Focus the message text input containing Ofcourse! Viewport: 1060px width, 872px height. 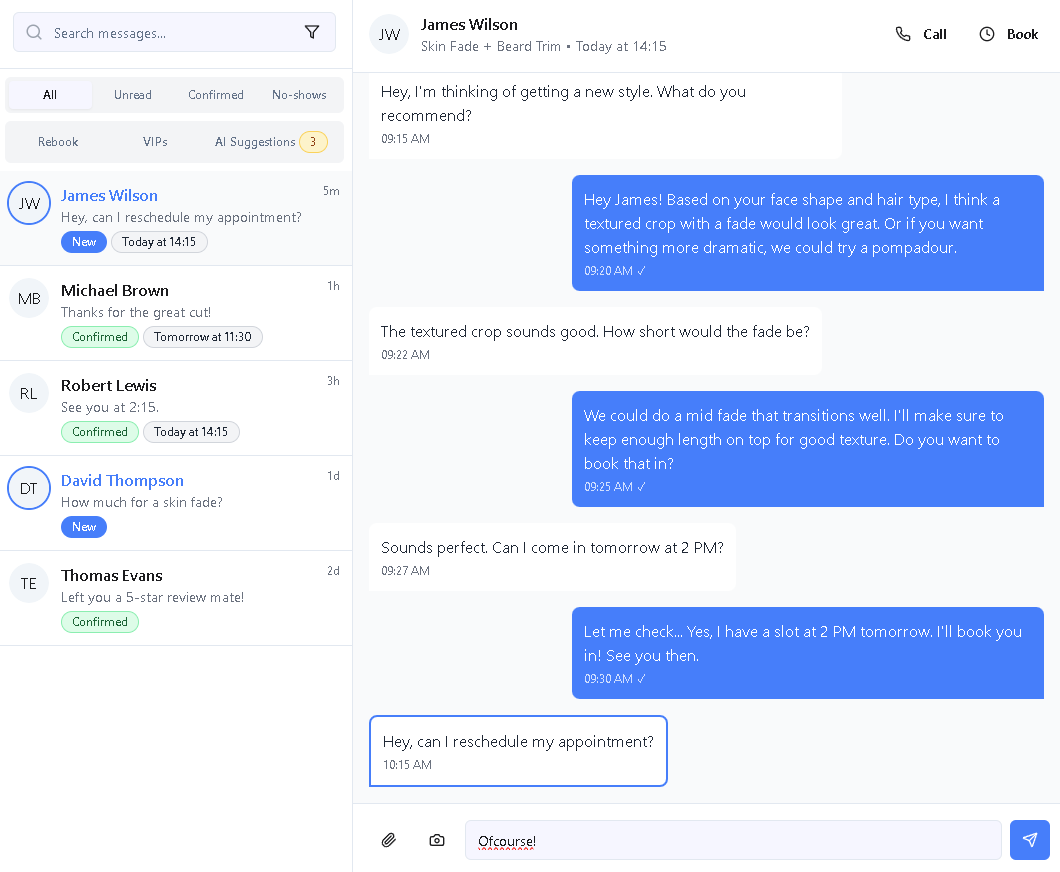tap(733, 840)
